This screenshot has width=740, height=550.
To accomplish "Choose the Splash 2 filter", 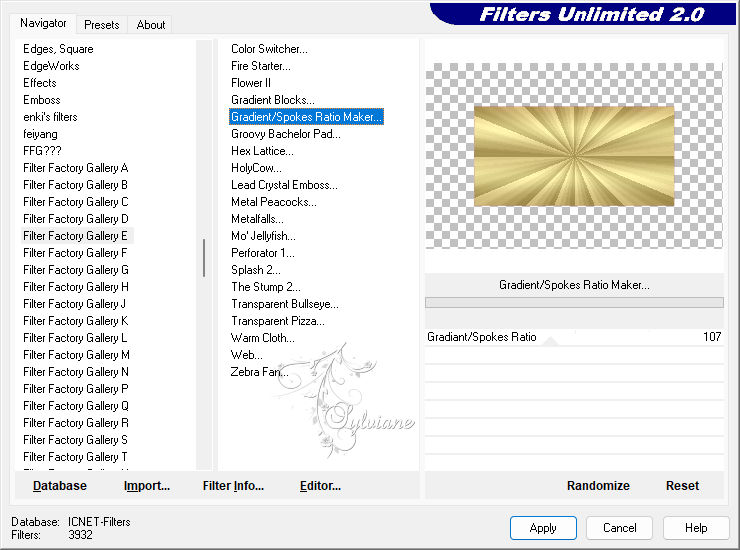I will tap(255, 270).
